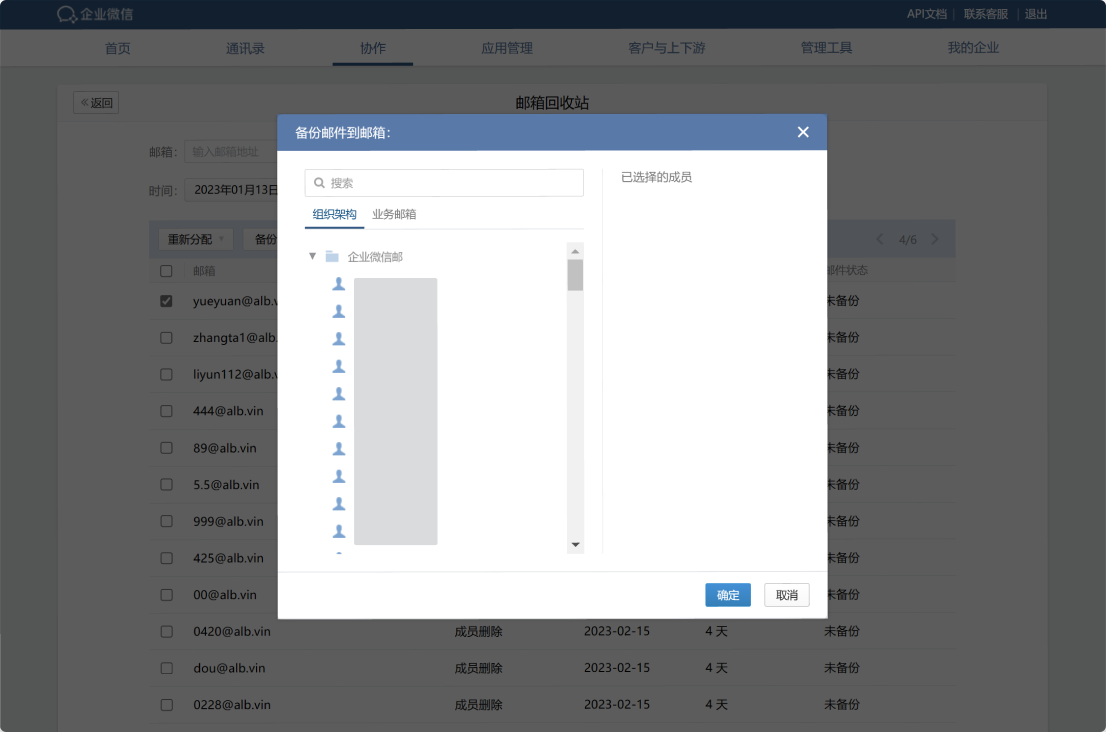Open the 管理工具 menu item
This screenshot has height=732, width=1106.
[826, 47]
